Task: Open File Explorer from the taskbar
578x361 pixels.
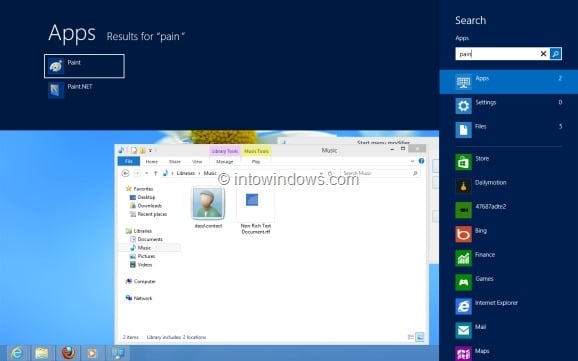Action: 42,353
